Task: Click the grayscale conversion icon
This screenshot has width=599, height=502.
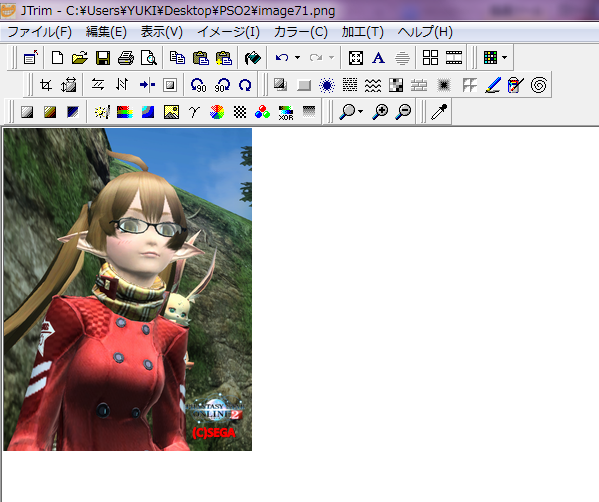Action: pos(27,112)
